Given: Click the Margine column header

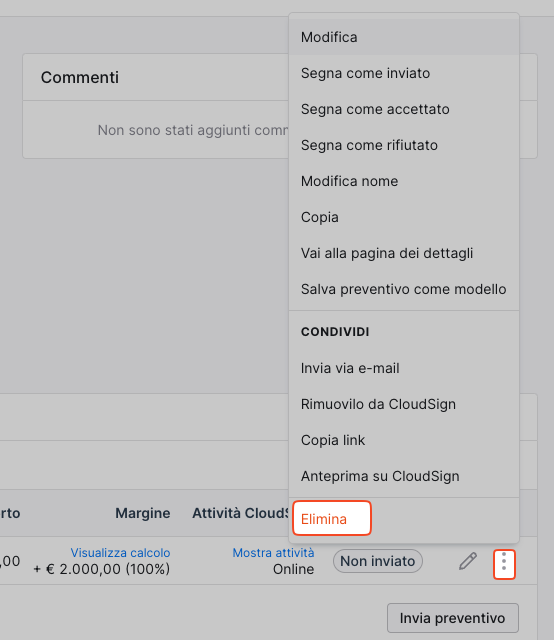Looking at the screenshot, I should [142, 513].
